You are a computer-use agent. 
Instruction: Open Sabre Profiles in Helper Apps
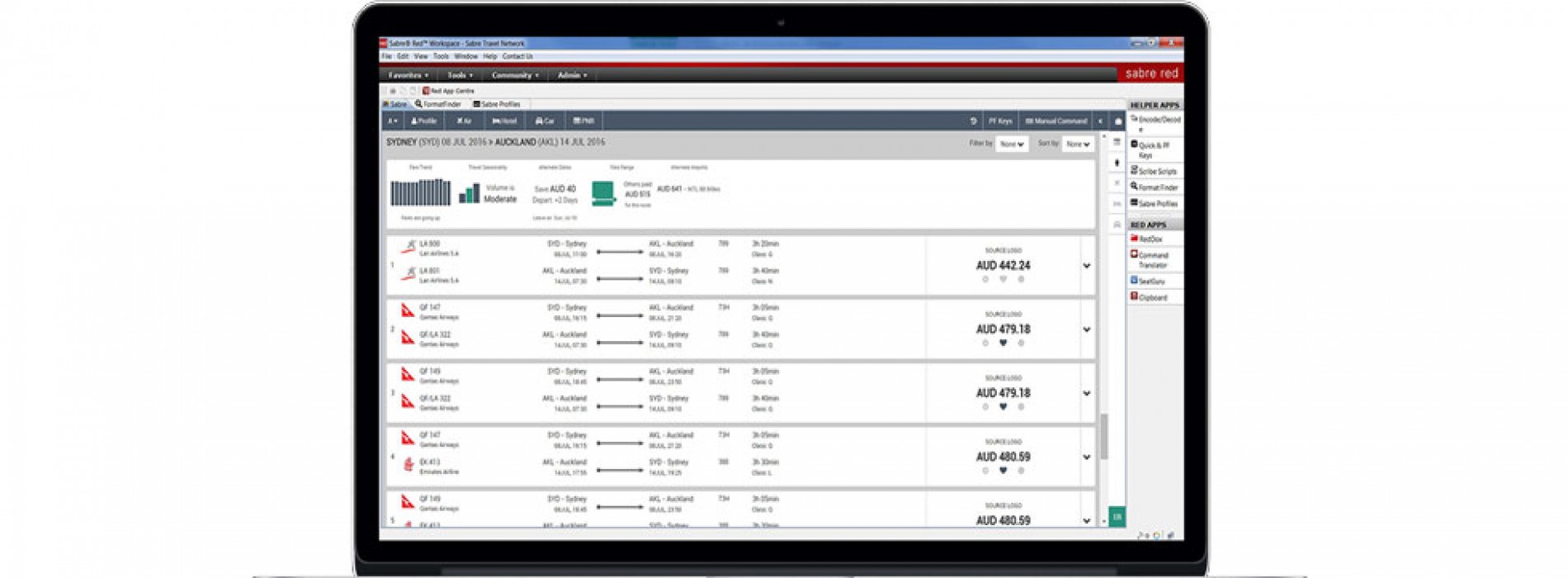pyautogui.click(x=1155, y=203)
